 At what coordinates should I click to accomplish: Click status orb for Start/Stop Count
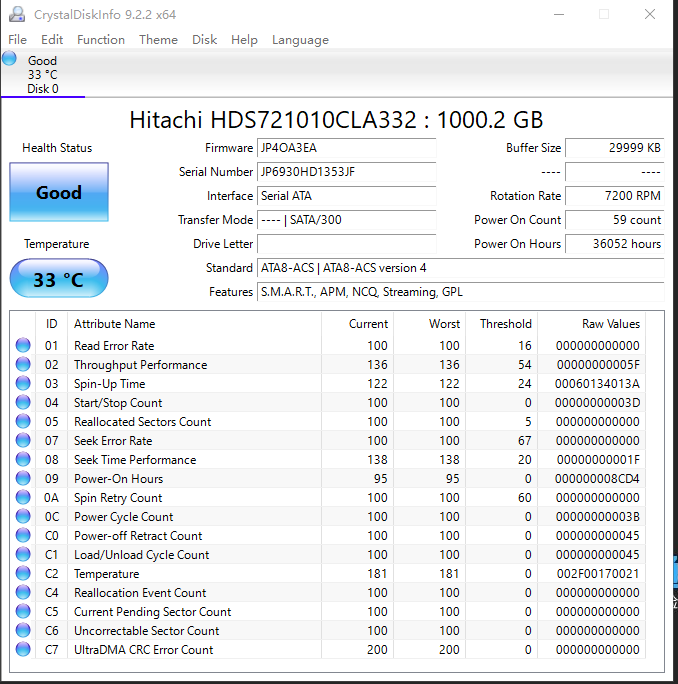point(23,402)
